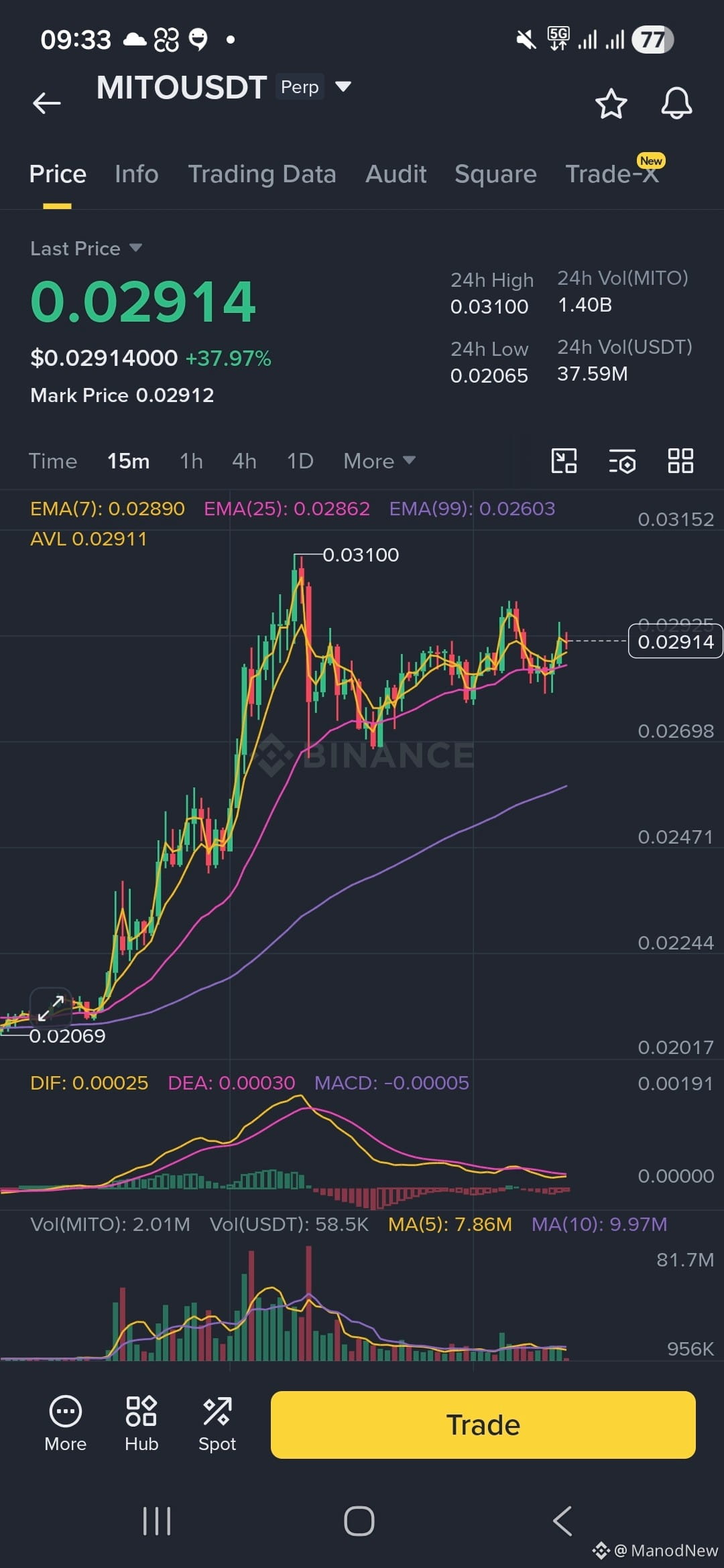Screen dimensions: 724x1568
Task: Select the Time line chart interval
Action: 53,461
